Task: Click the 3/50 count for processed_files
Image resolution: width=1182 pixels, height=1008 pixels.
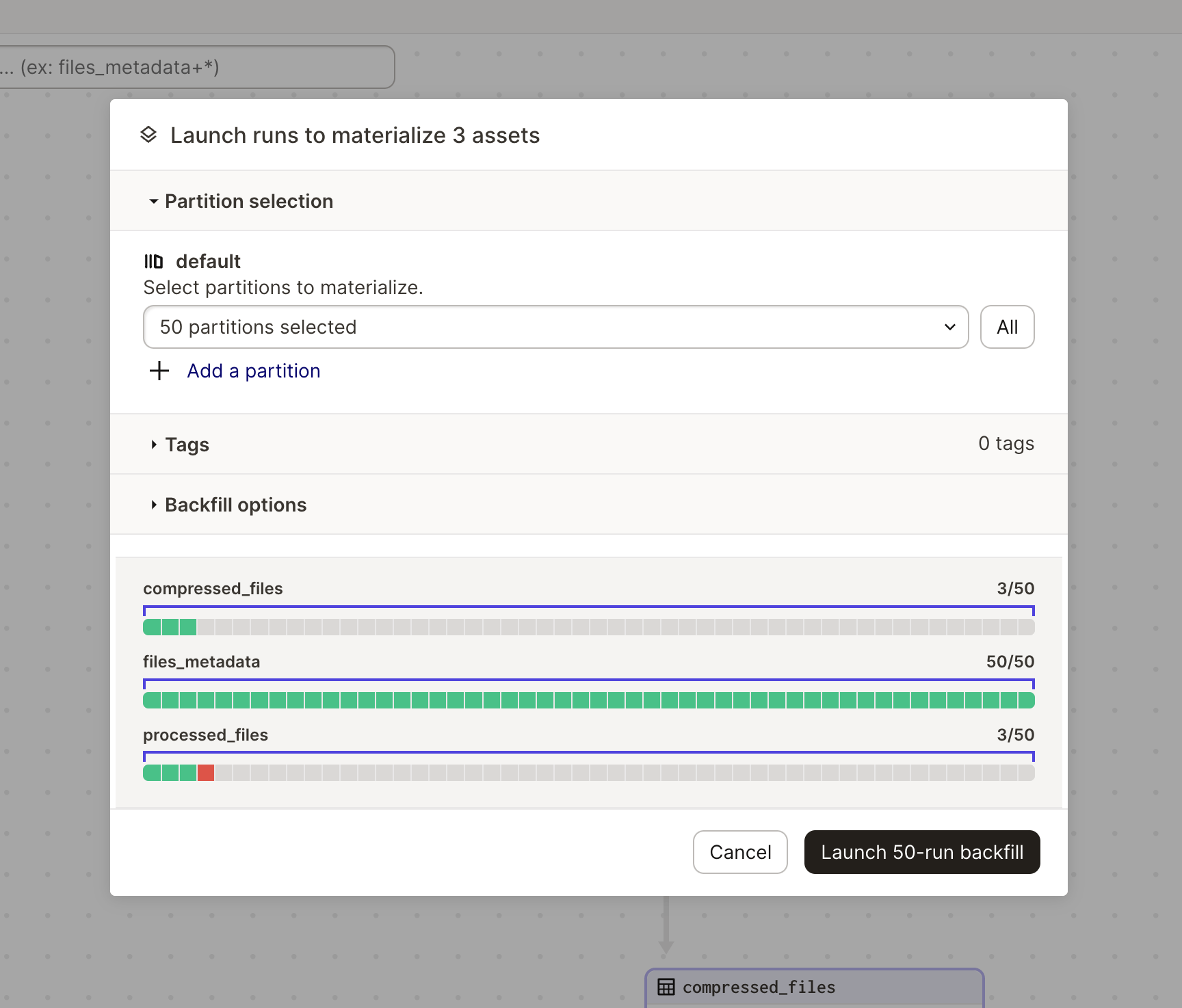Action: pos(1016,734)
